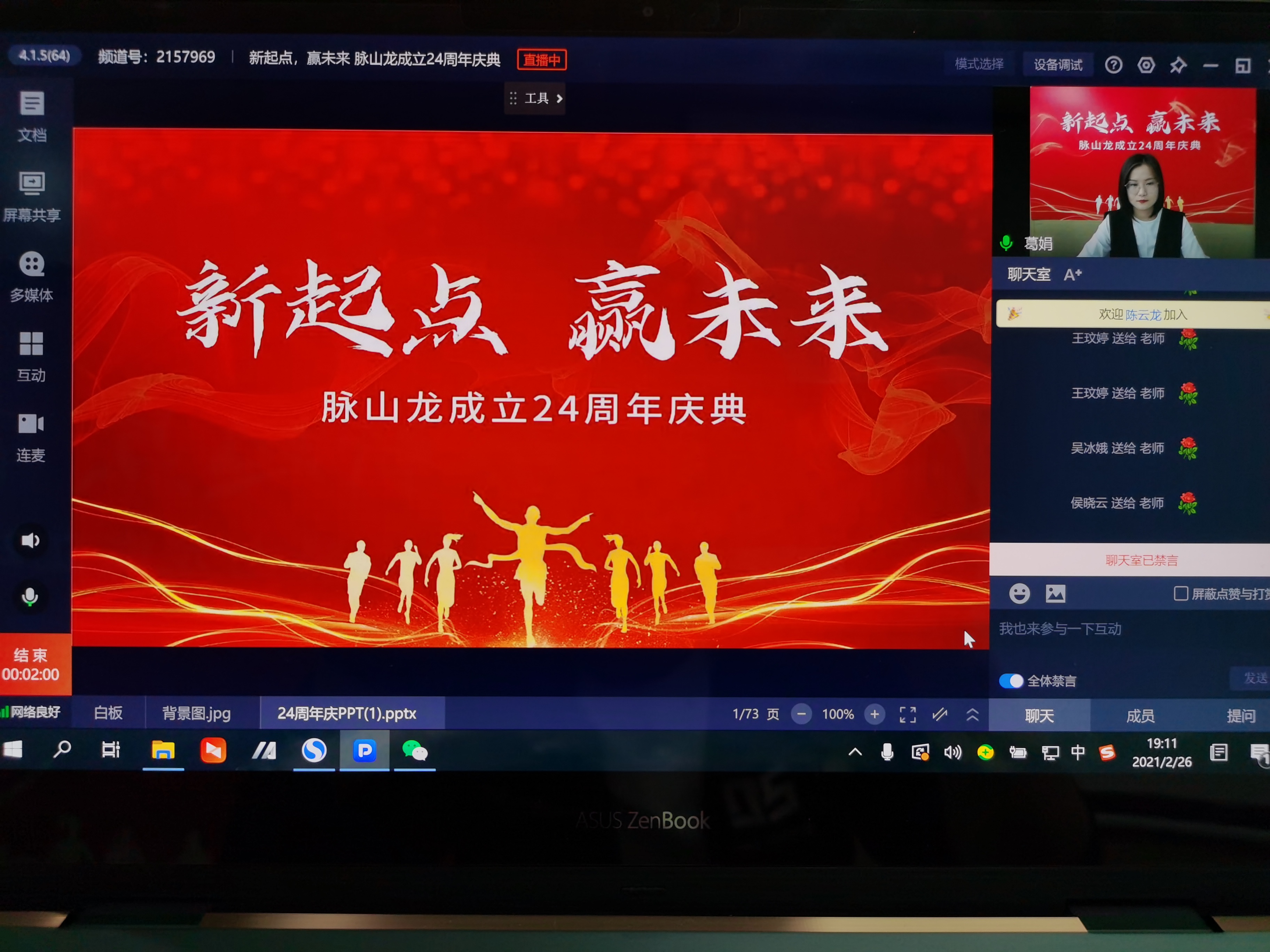Open the 文档 documents panel
The width and height of the screenshot is (1270, 952).
(32, 117)
